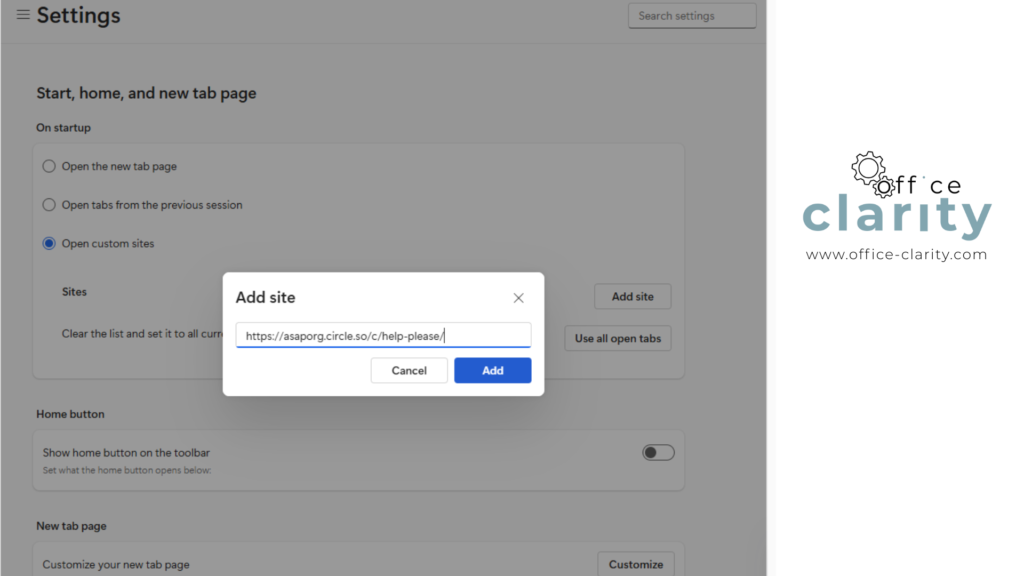Viewport: 1024px width, 576px height.
Task: Open Customize for the new tab page
Action: click(x=635, y=564)
